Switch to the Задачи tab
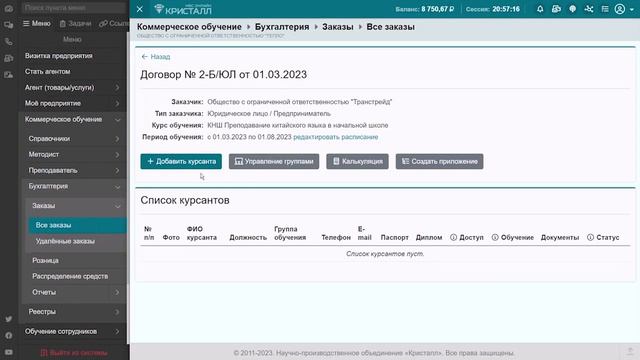Image resolution: width=640 pixels, height=360 pixels. click(76, 24)
